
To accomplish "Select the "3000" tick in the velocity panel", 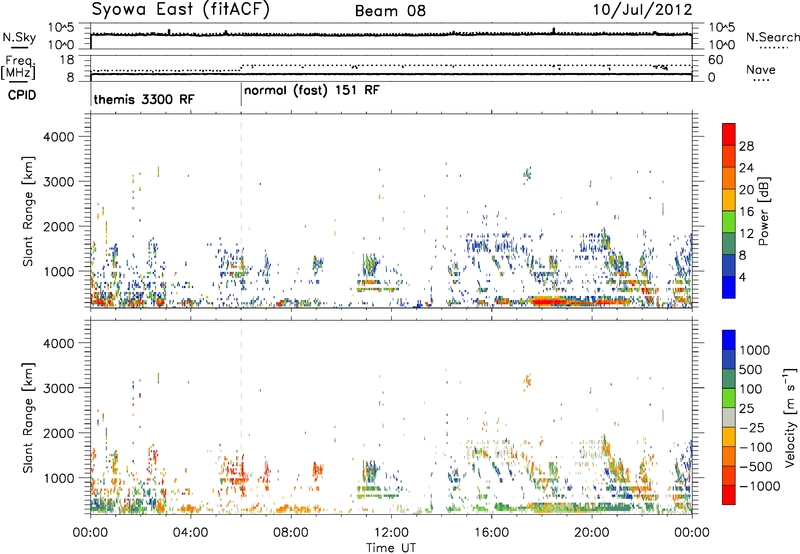I will (59, 388).
